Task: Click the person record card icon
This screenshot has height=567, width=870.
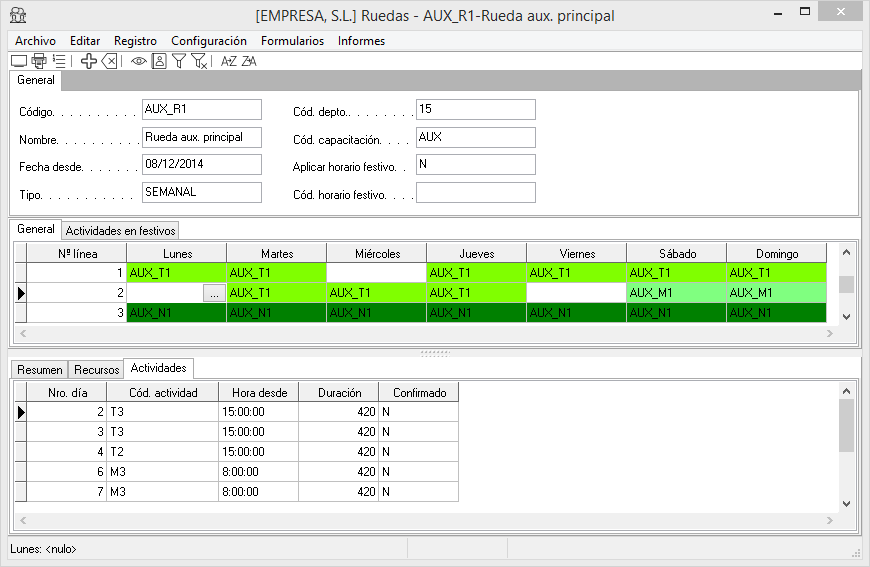Action: coord(159,61)
